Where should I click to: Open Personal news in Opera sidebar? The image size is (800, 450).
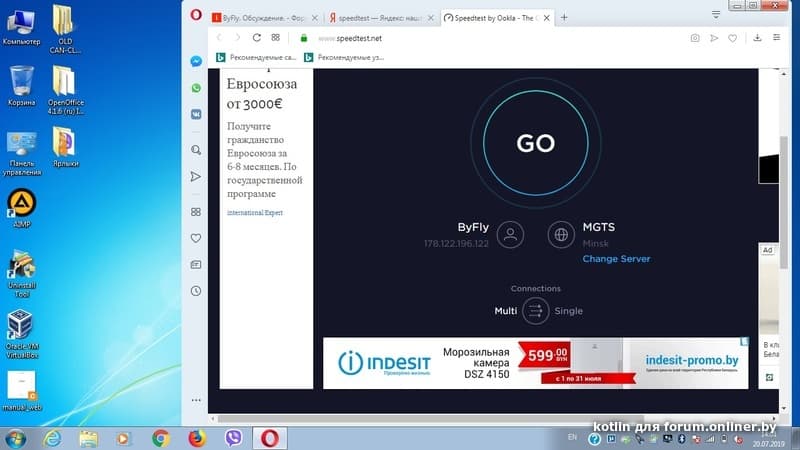click(x=196, y=264)
